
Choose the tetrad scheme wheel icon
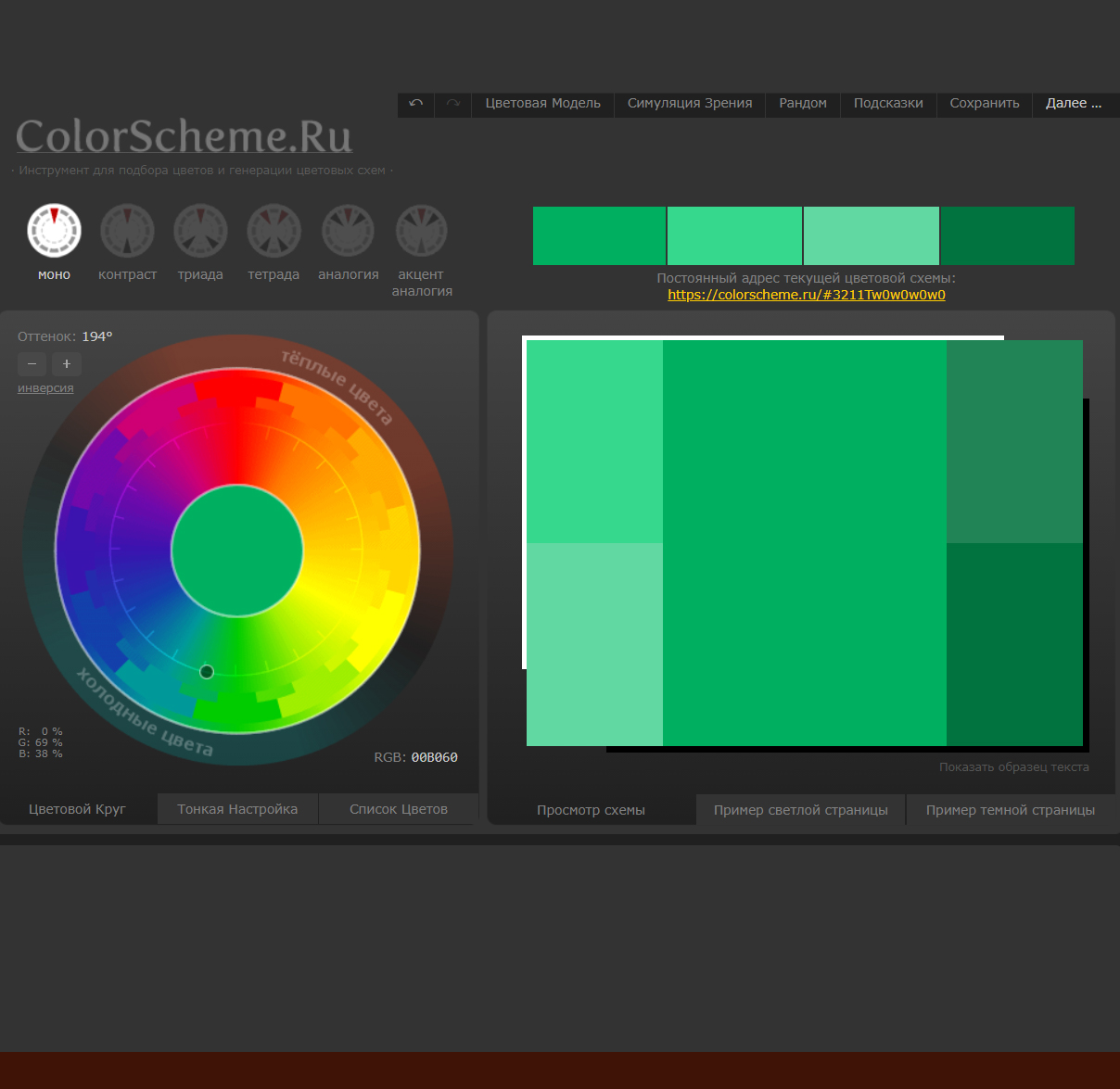(x=274, y=230)
